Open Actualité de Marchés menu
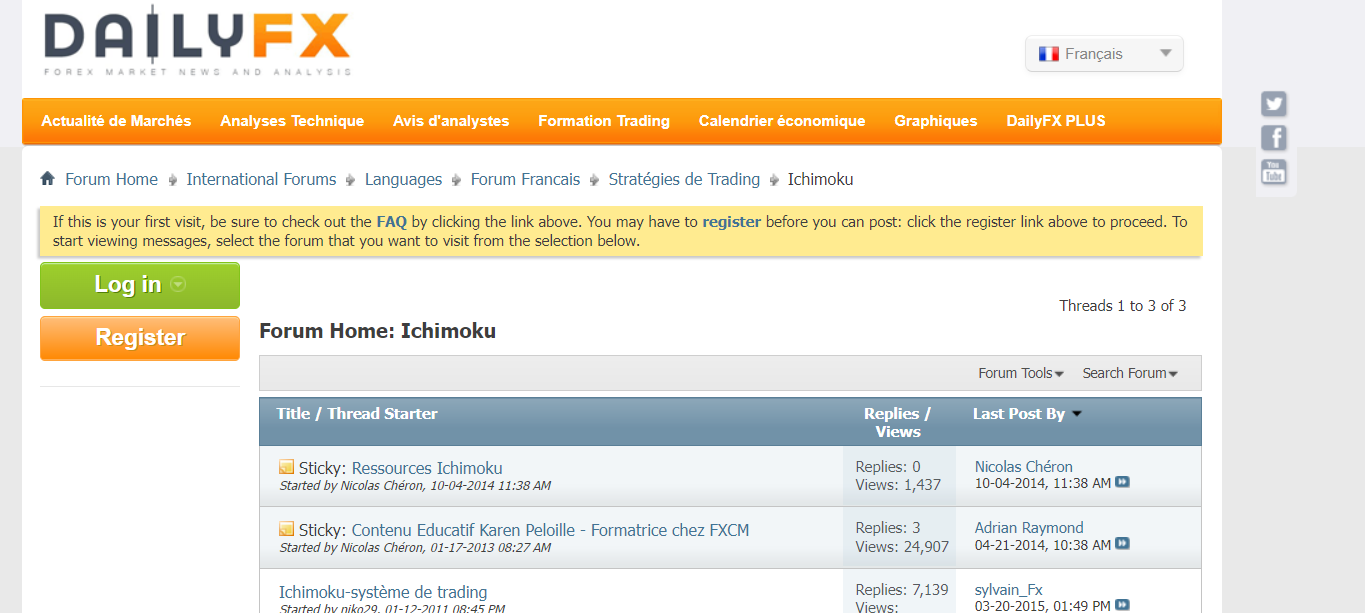1365x613 pixels. coord(116,121)
